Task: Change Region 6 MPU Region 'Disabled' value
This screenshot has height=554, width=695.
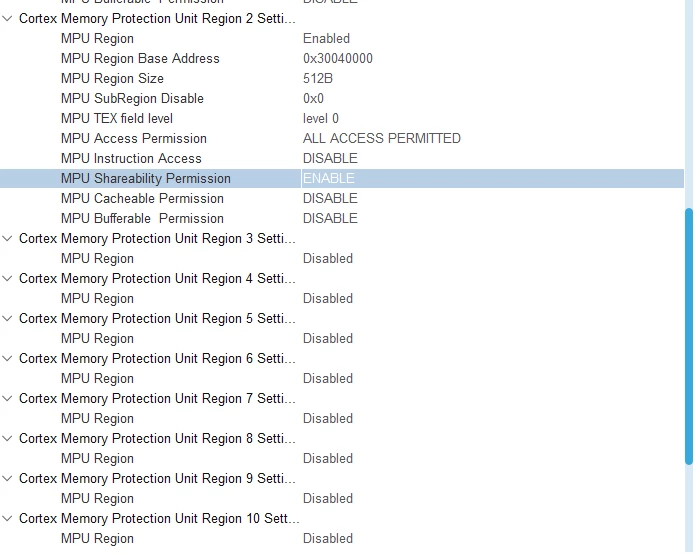Action: [x=328, y=378]
